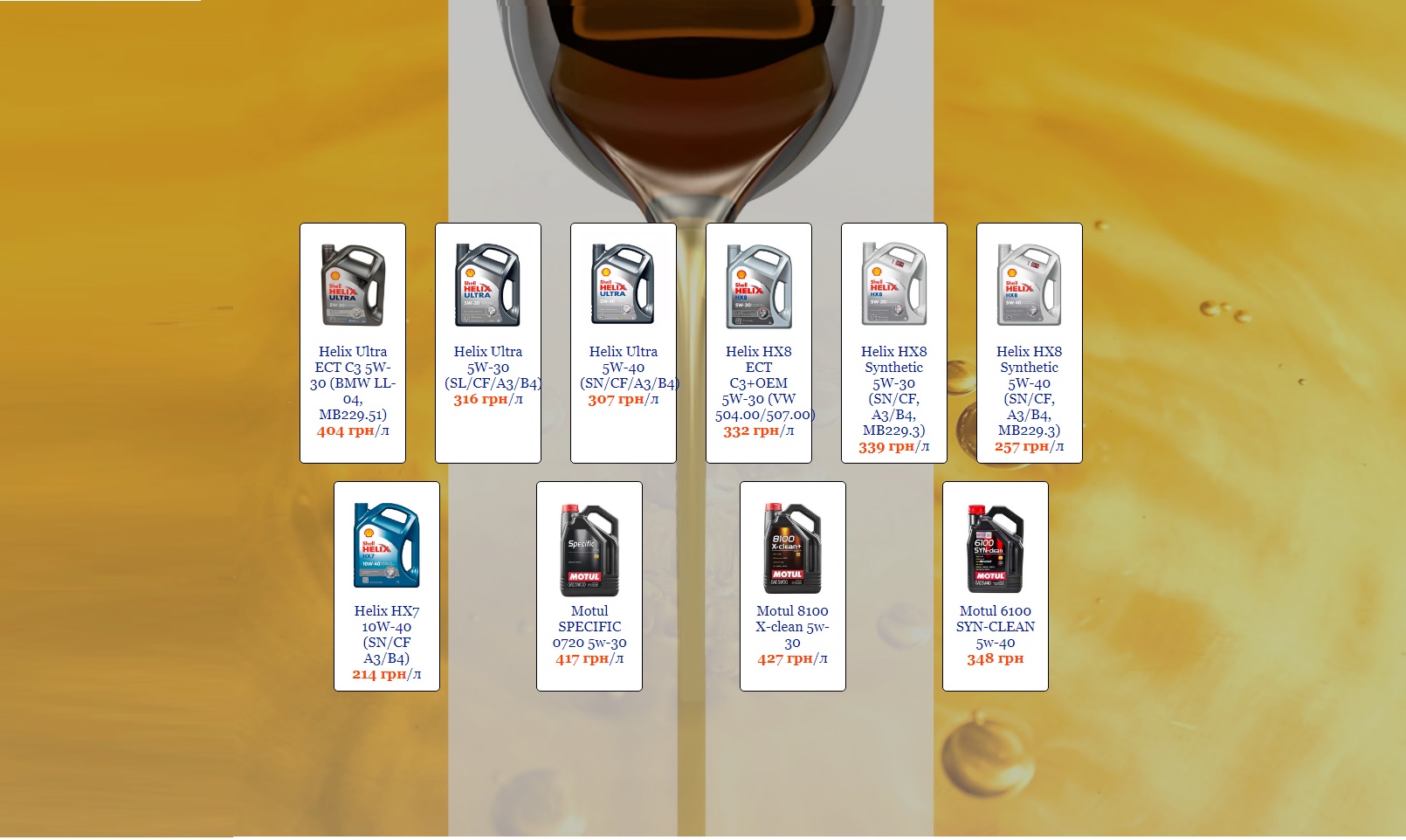
Task: Open the Helix Ultra 5W-30 (SL/CF/A3/B4) product image
Action: (x=488, y=286)
